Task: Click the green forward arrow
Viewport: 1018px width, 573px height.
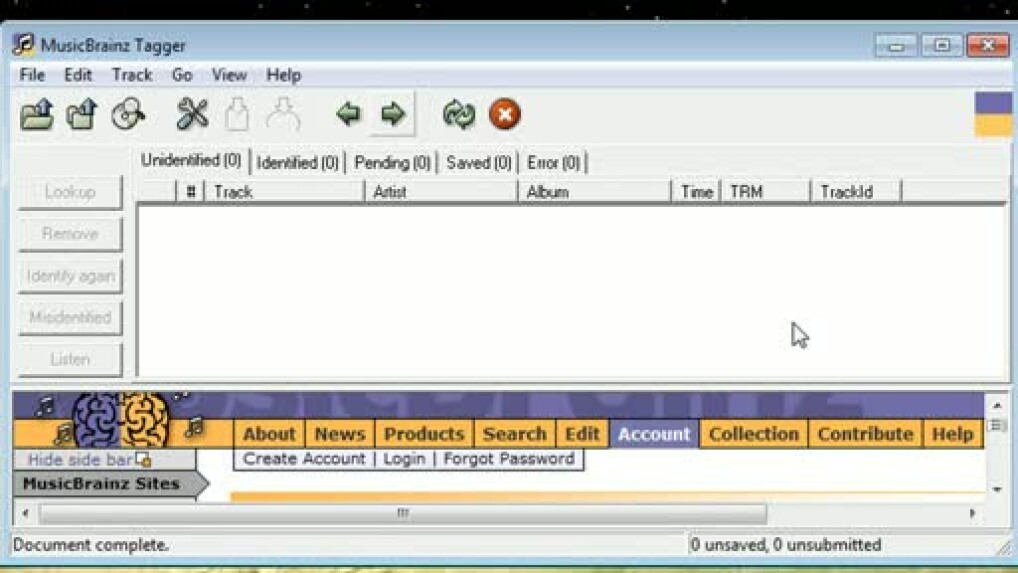Action: coord(393,114)
